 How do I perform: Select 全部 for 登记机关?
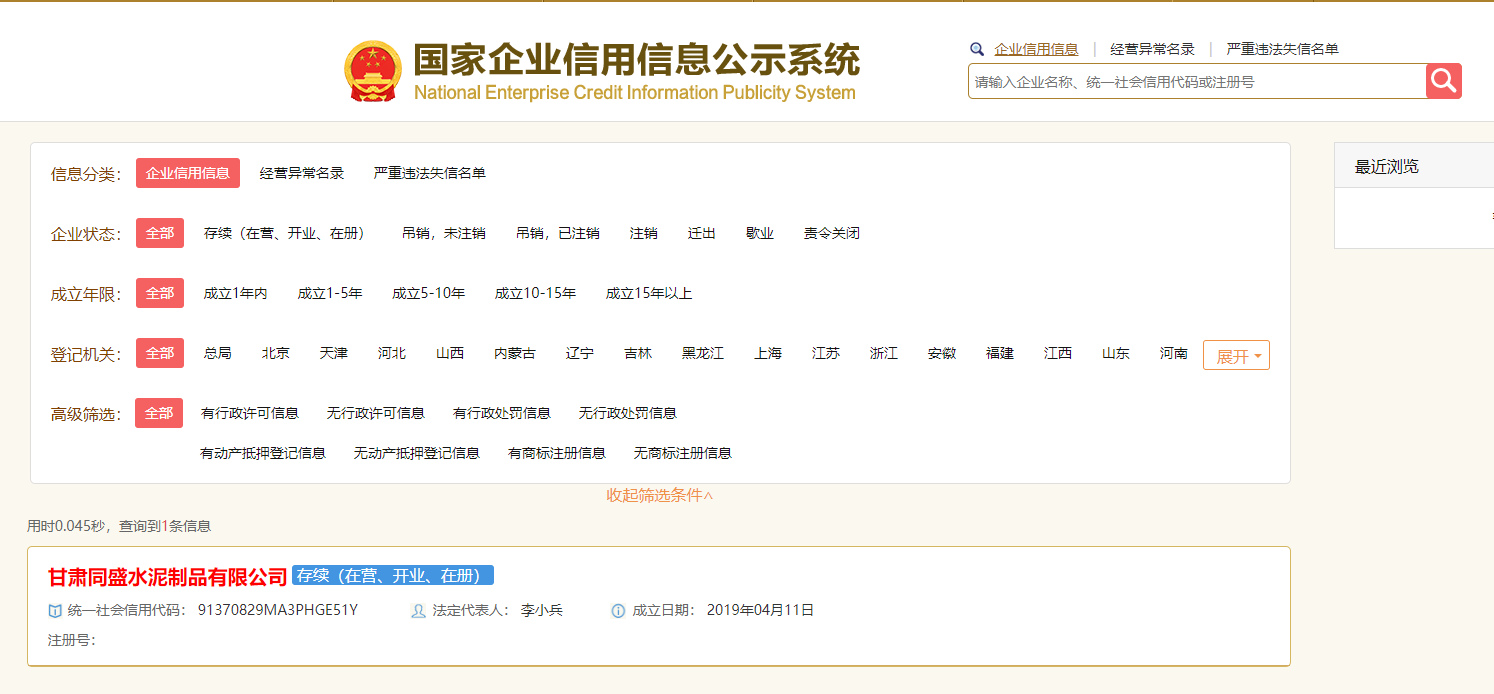pyautogui.click(x=160, y=353)
